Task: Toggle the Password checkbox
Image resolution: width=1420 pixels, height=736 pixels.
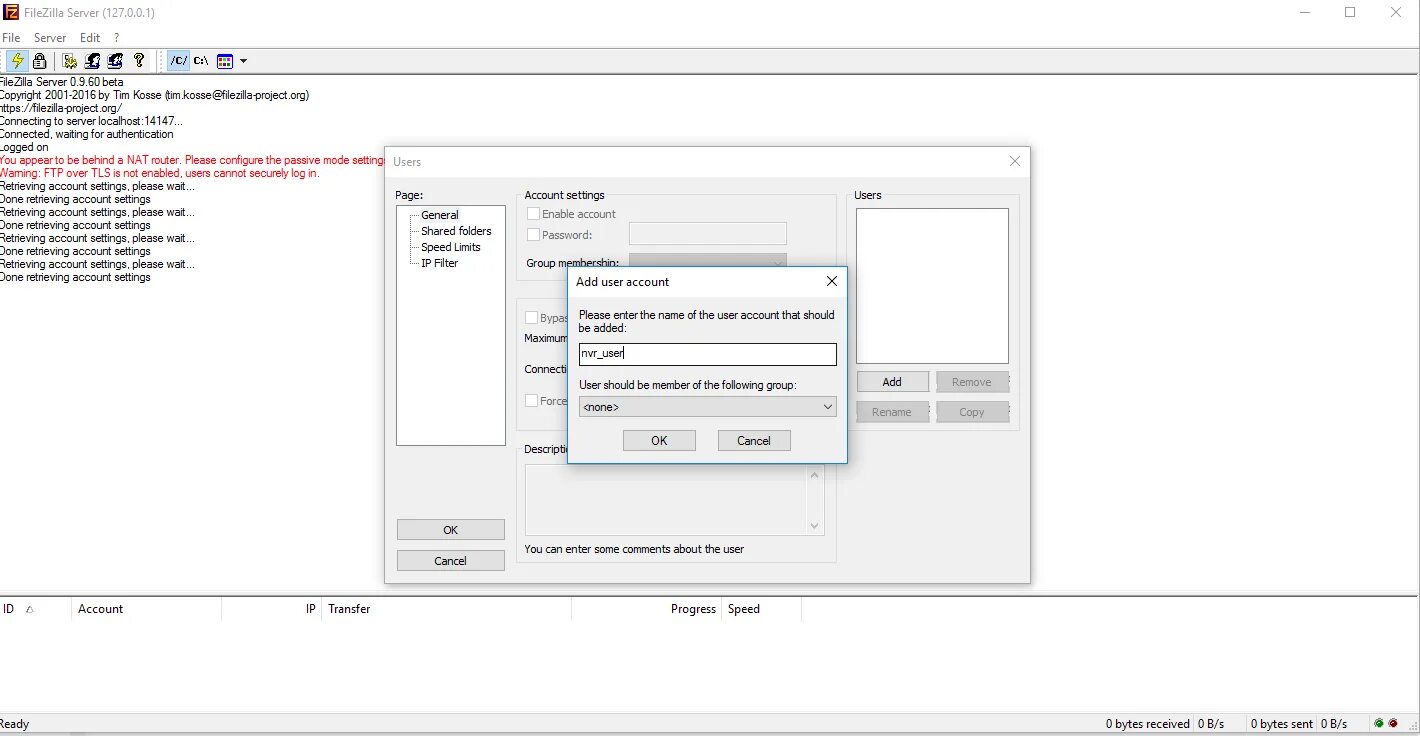Action: point(533,235)
